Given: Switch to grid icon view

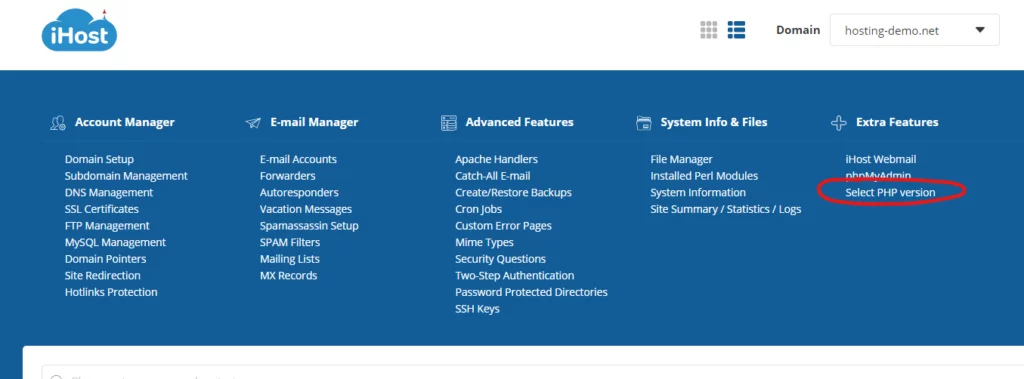Looking at the screenshot, I should [709, 29].
